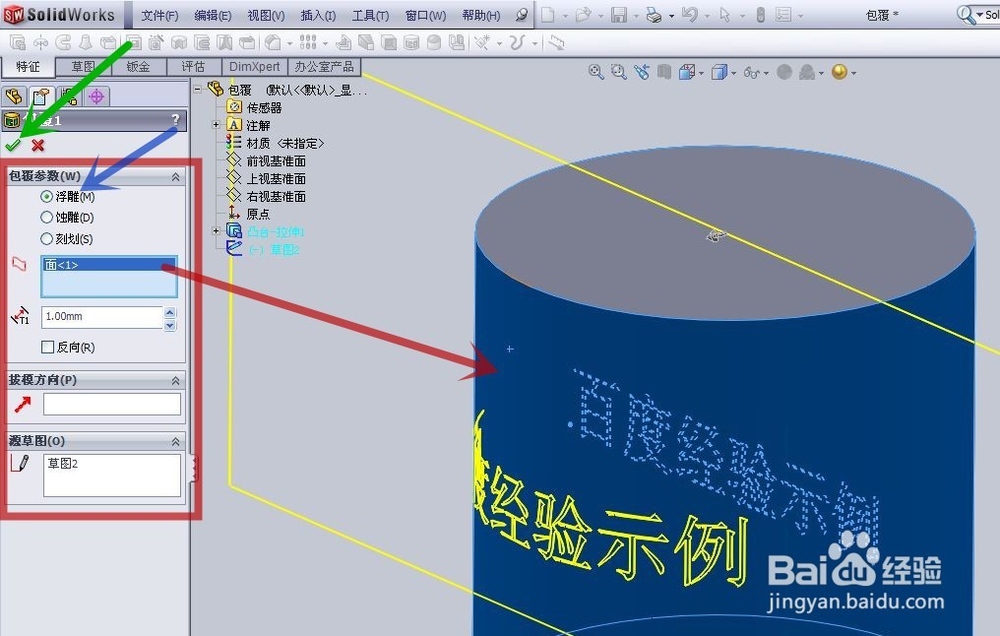Click the Previous View icon

click(x=641, y=72)
